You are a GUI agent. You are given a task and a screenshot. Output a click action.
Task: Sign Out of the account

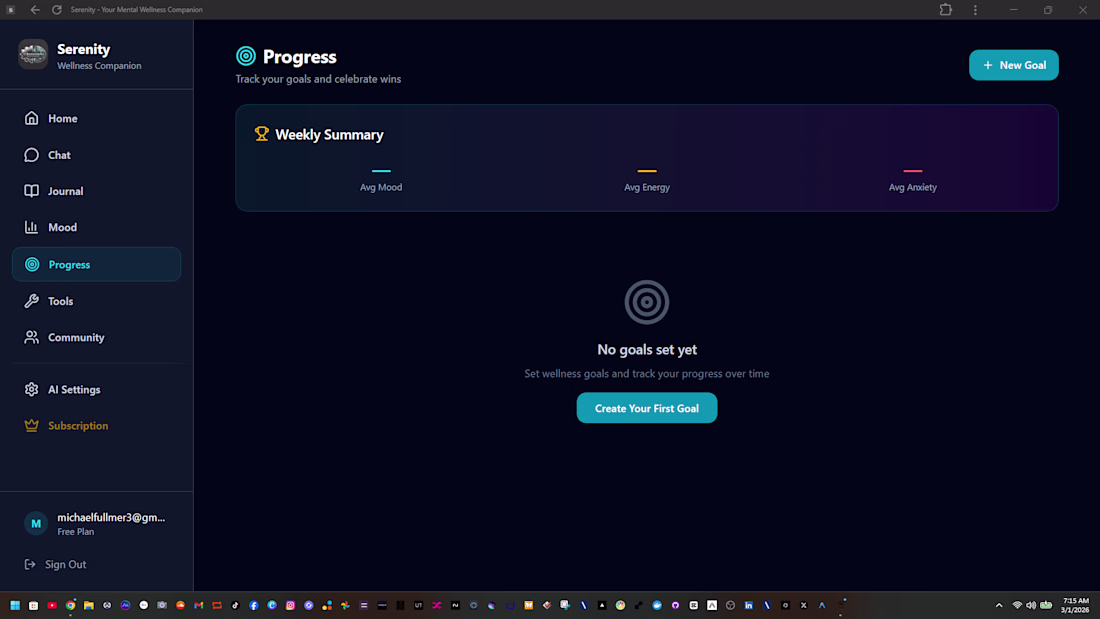point(55,564)
